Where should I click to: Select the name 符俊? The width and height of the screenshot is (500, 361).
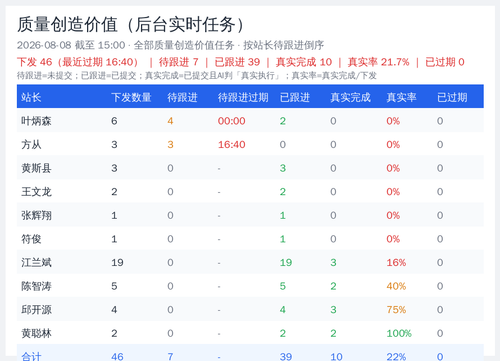(31, 239)
